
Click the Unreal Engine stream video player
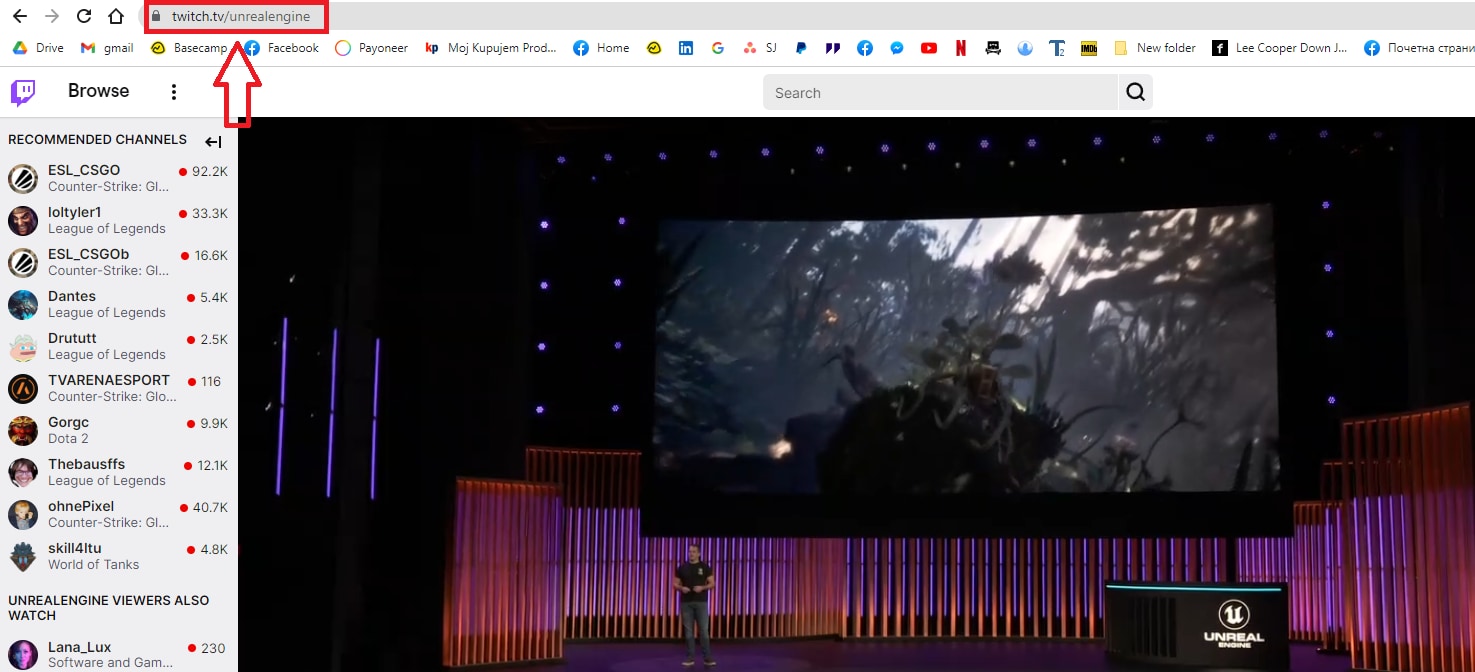coord(856,394)
